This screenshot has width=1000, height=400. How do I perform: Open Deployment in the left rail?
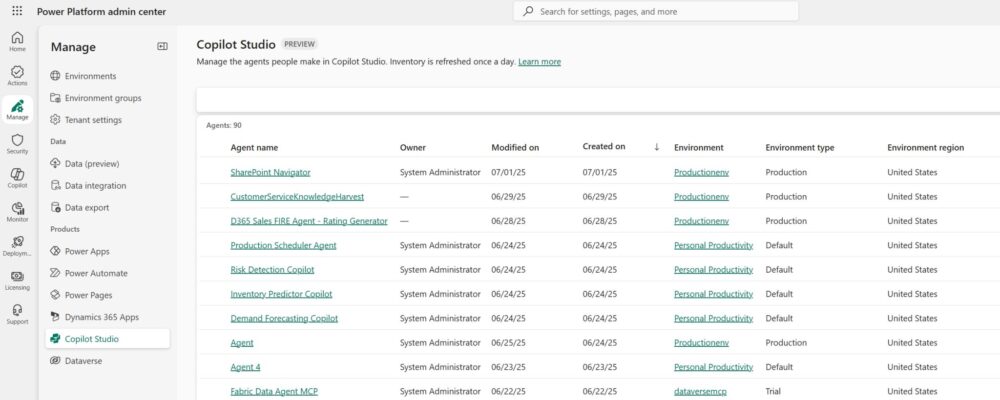point(17,246)
